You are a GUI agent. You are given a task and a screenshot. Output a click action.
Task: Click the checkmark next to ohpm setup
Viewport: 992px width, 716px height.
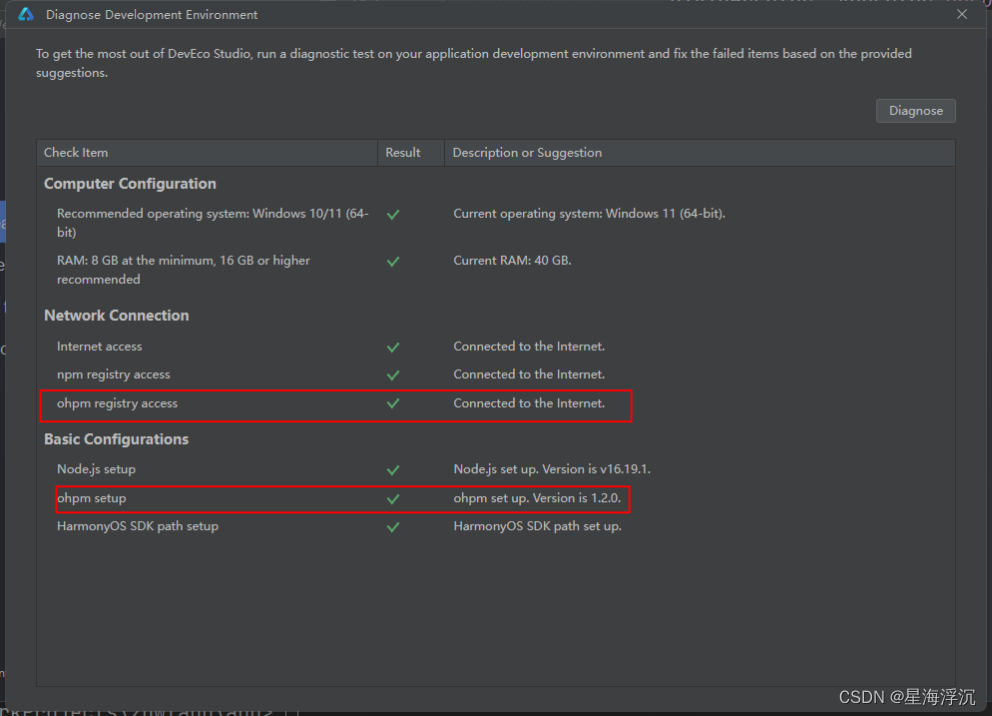pos(392,498)
